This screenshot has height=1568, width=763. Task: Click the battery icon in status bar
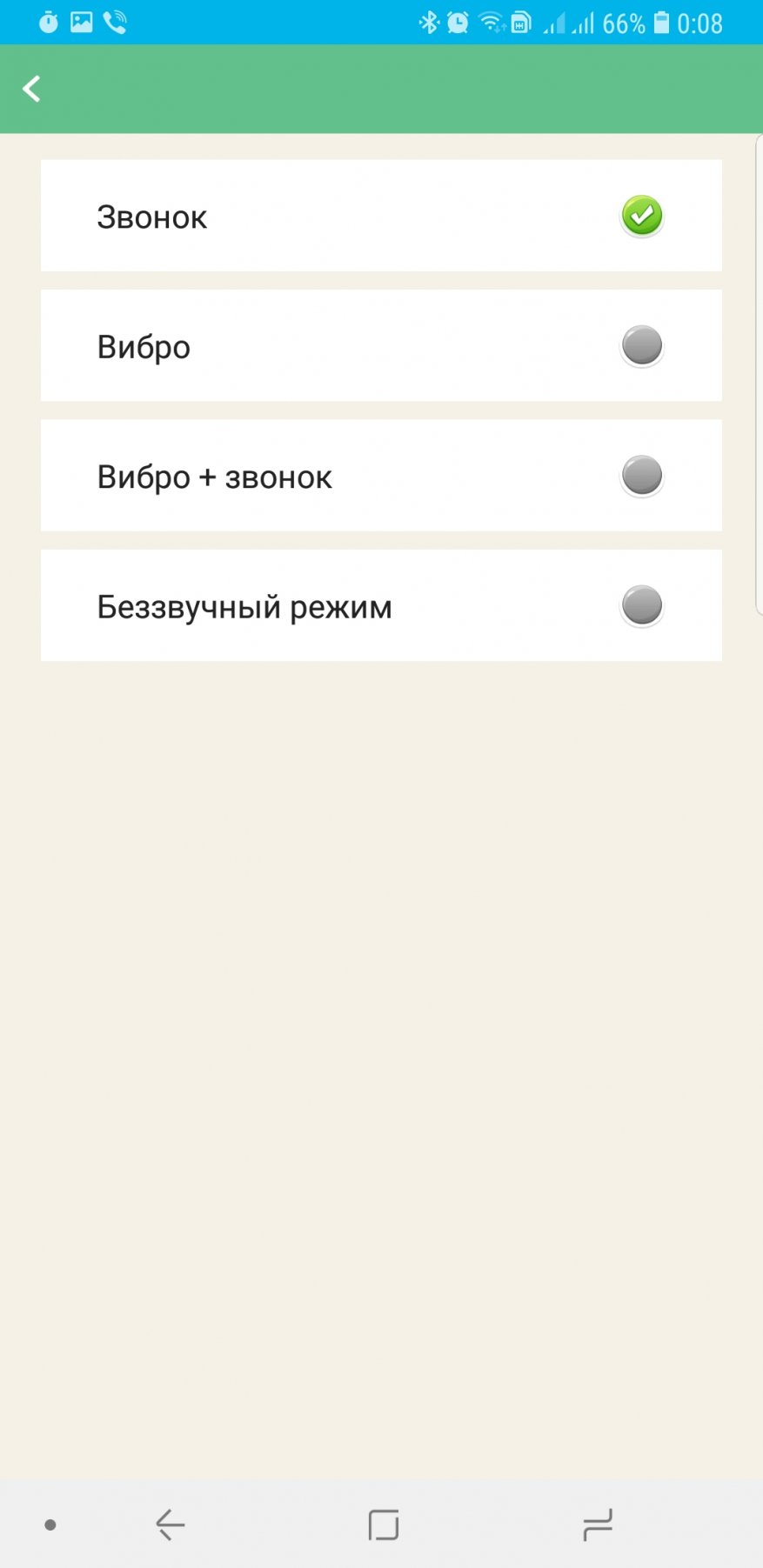click(661, 23)
